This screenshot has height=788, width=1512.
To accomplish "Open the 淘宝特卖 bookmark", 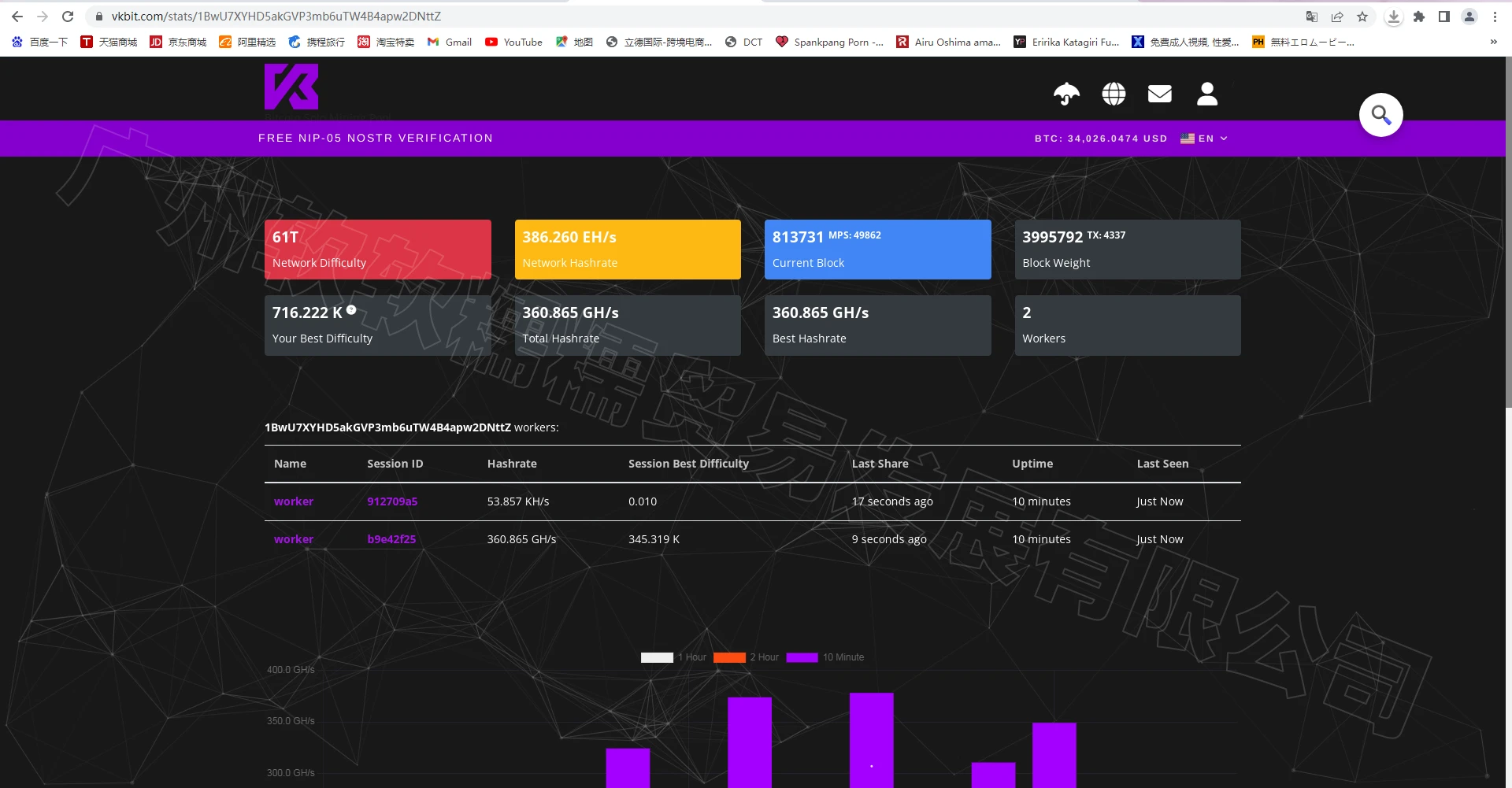I will 386,43.
